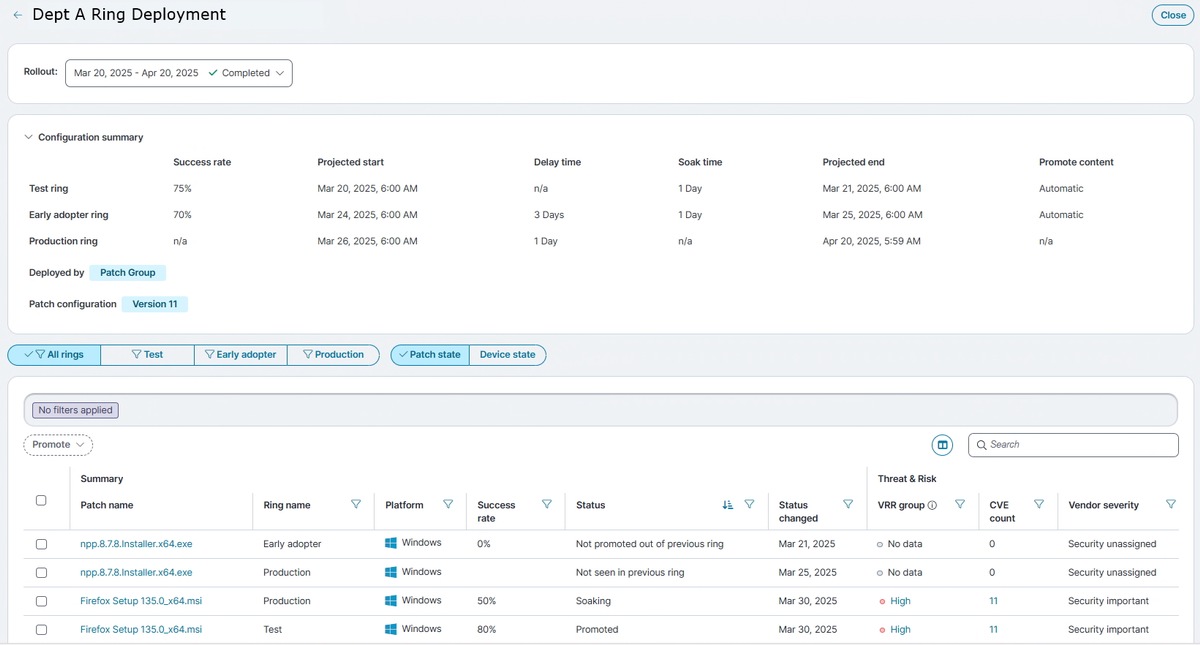Select the All rings filter tab
This screenshot has width=1200, height=645.
54,355
